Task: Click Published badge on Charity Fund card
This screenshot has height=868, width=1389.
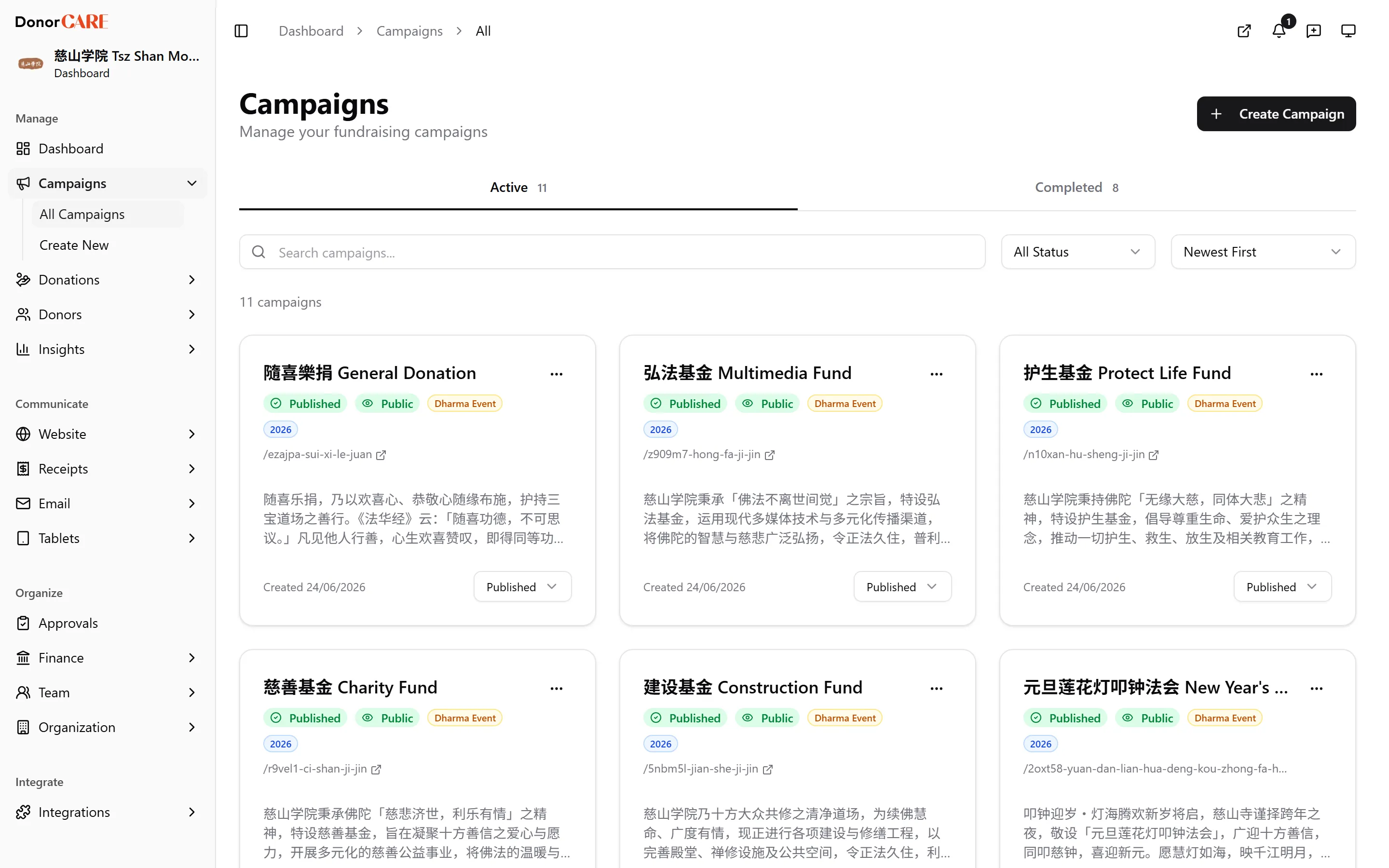Action: (x=305, y=718)
